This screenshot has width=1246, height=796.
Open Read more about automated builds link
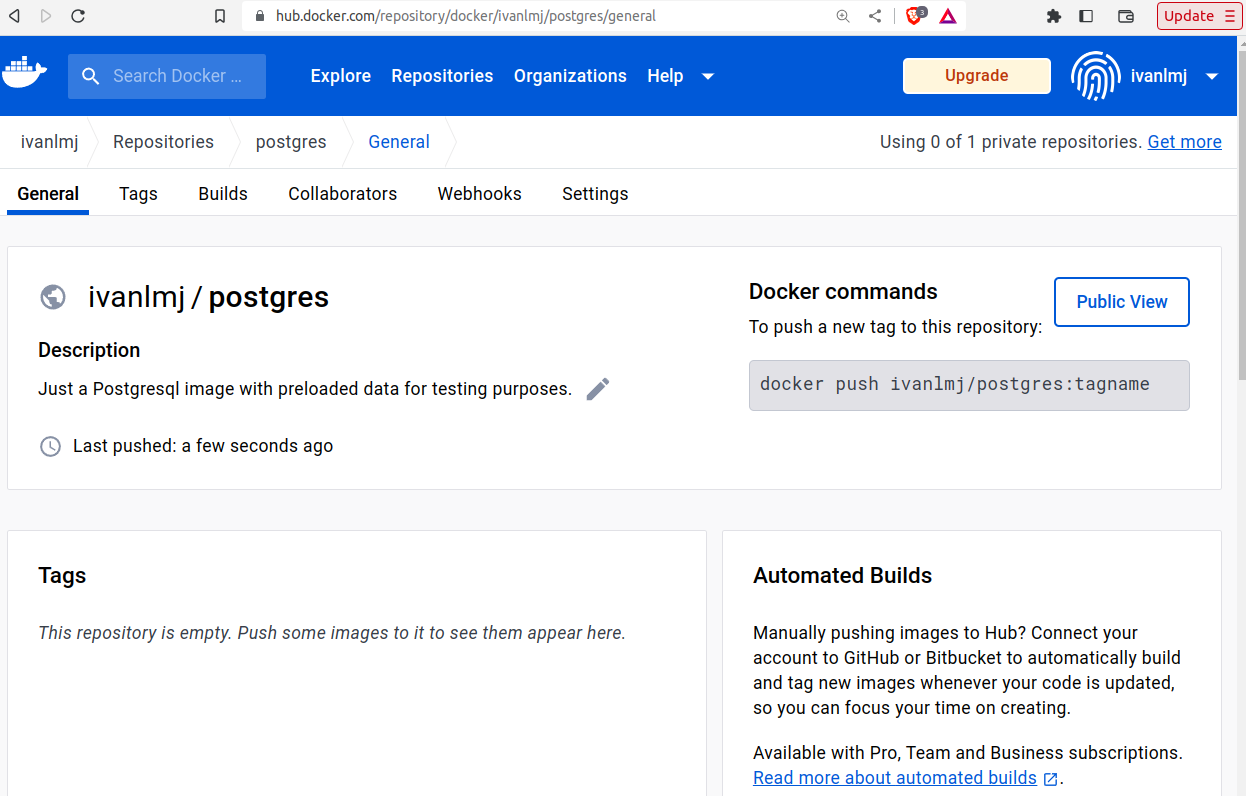pyautogui.click(x=895, y=778)
